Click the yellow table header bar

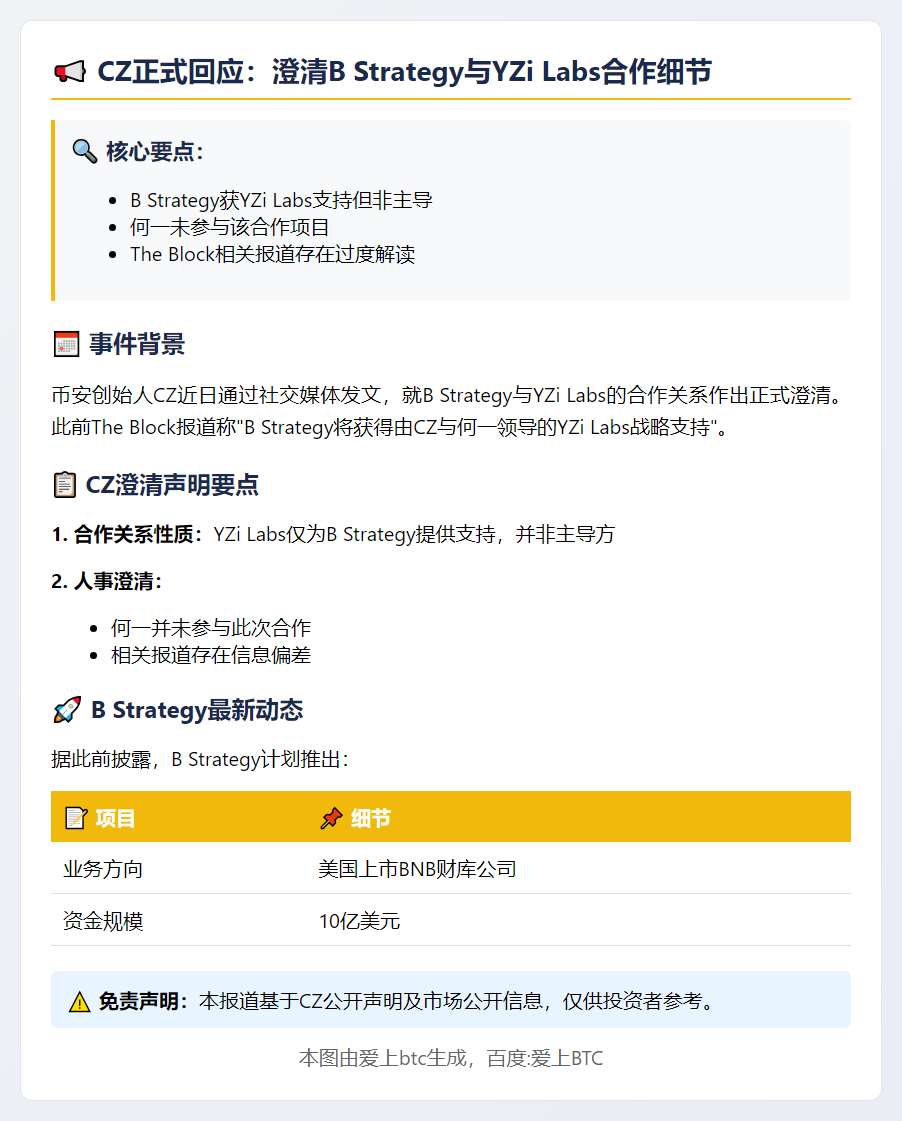(x=600, y=817)
